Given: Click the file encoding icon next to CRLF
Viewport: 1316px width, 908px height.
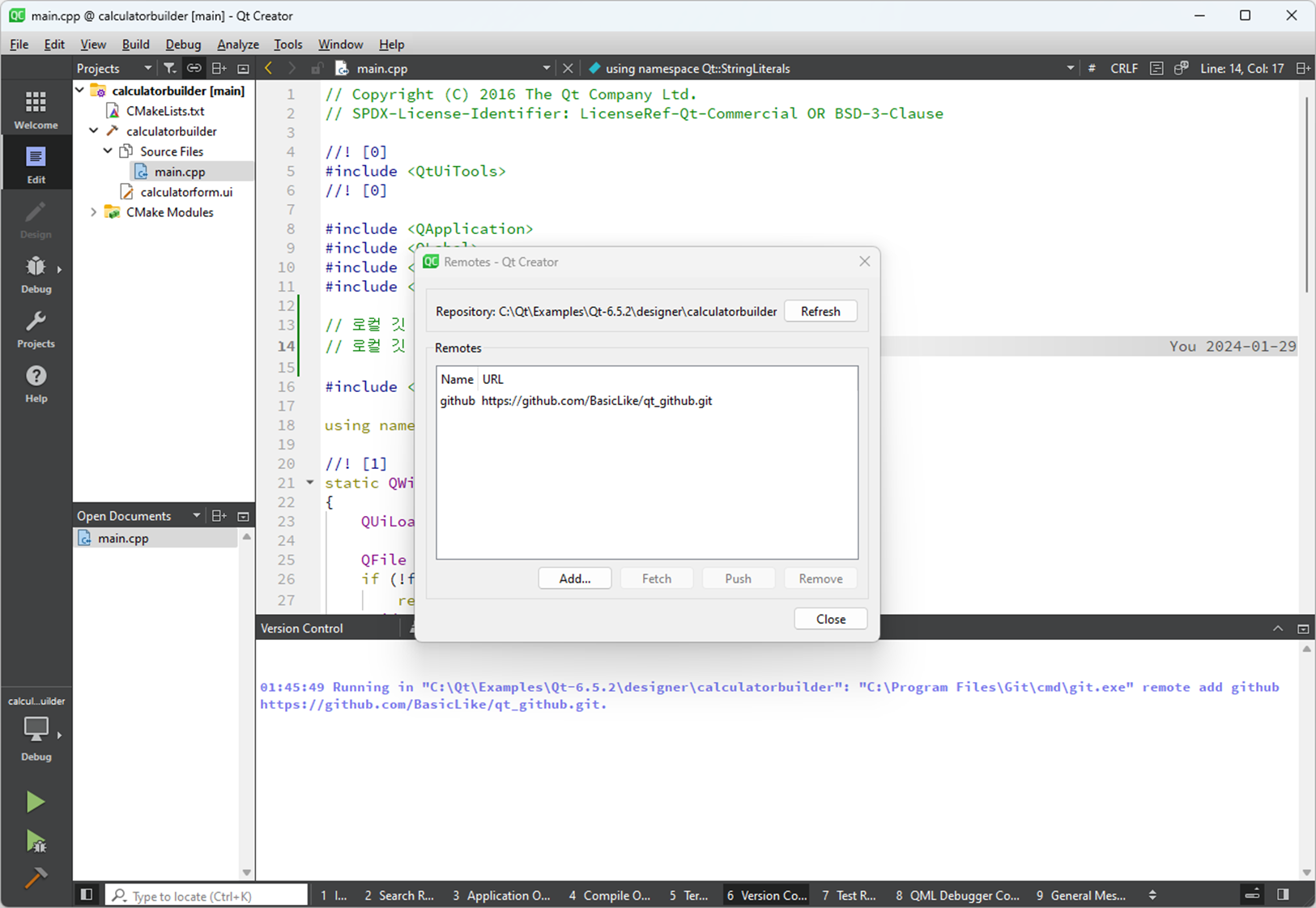Looking at the screenshot, I should point(1156,68).
